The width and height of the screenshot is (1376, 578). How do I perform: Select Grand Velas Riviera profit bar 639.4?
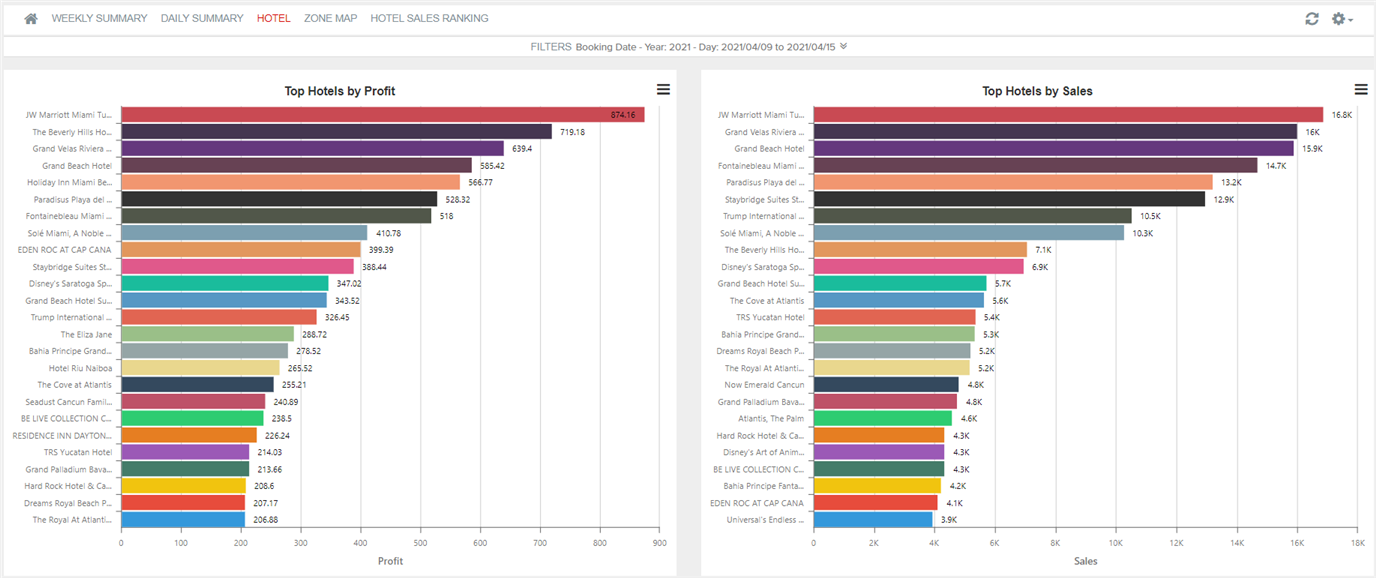point(312,149)
